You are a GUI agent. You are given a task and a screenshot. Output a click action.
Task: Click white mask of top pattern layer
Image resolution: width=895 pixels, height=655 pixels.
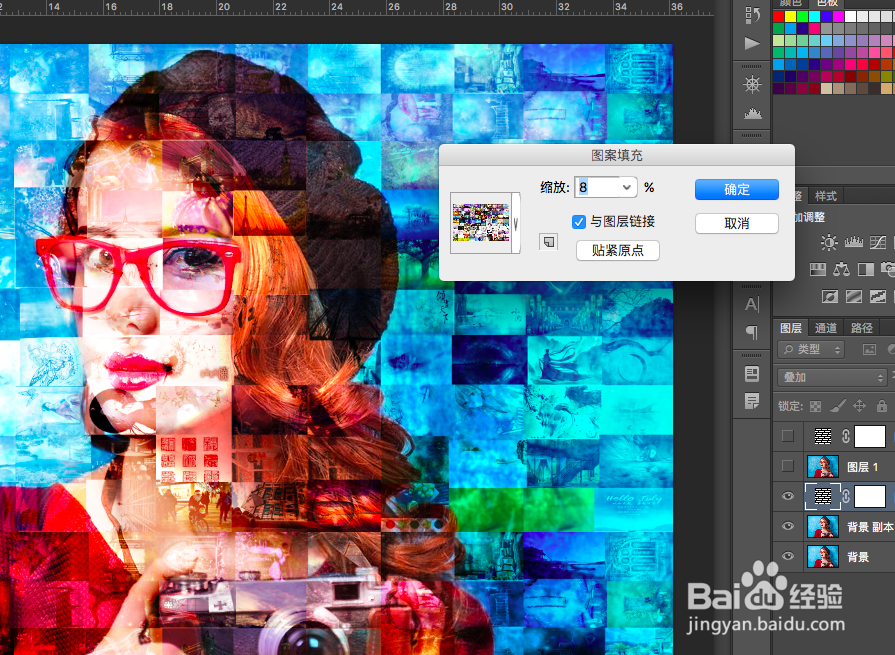869,436
